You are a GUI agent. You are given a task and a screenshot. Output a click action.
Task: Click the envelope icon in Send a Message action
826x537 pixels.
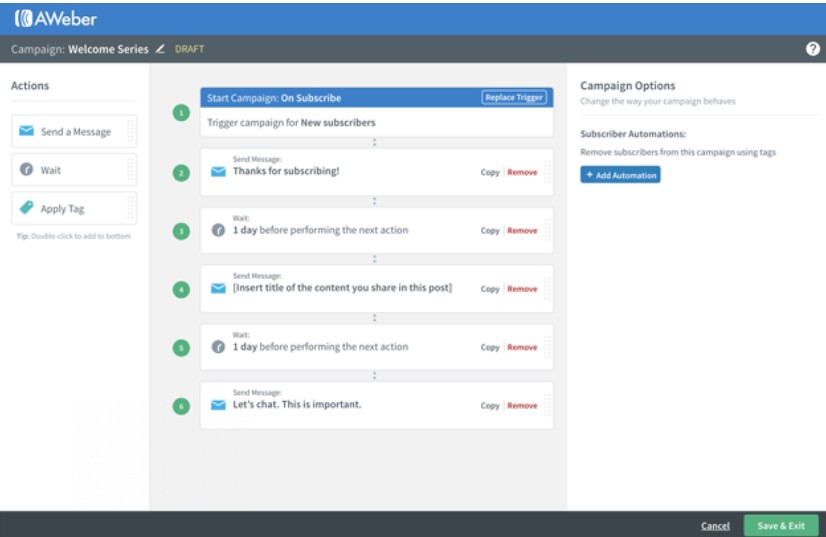click(26, 131)
